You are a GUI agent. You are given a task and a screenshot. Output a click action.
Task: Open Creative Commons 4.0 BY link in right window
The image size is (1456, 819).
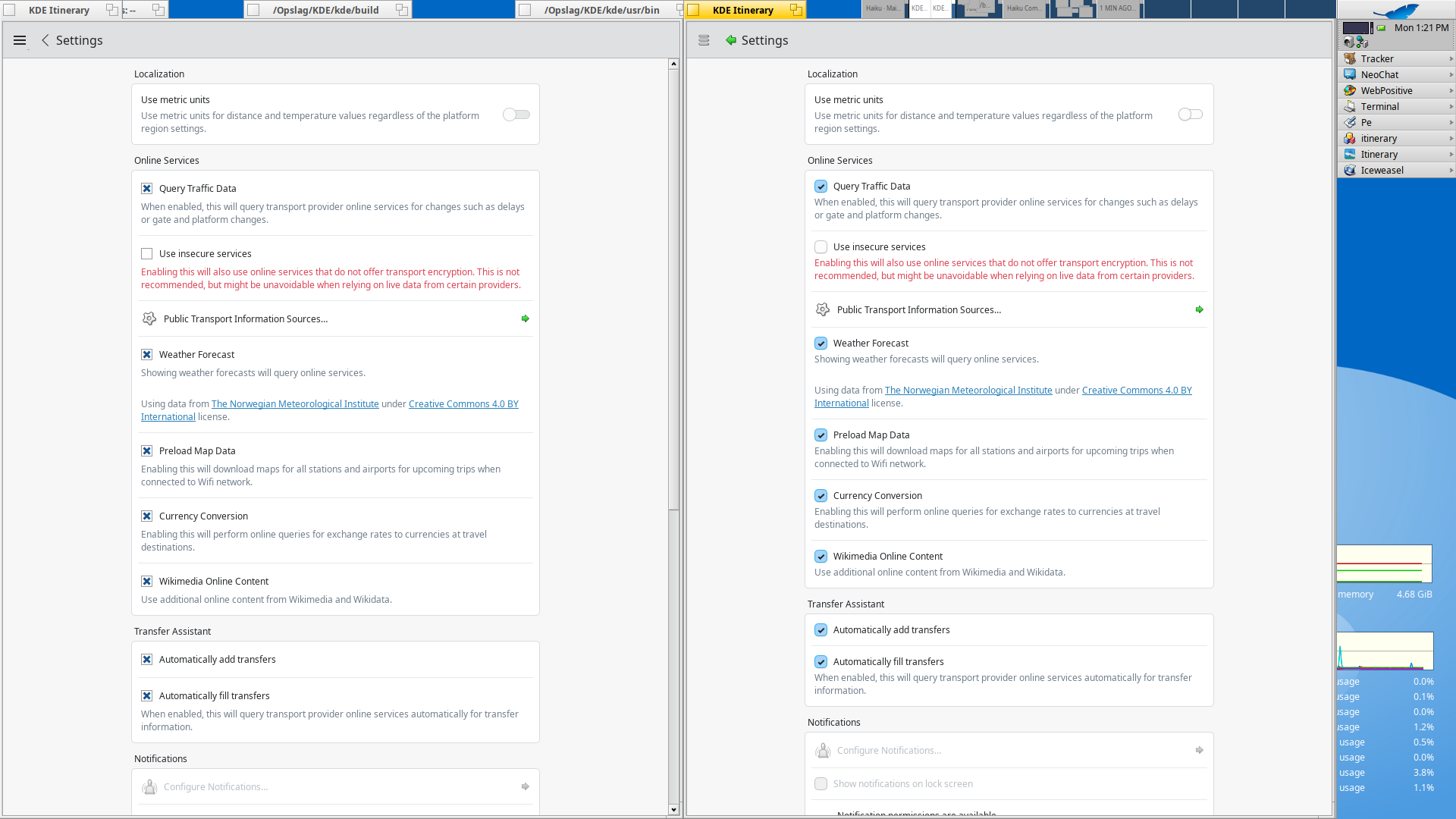(1137, 391)
